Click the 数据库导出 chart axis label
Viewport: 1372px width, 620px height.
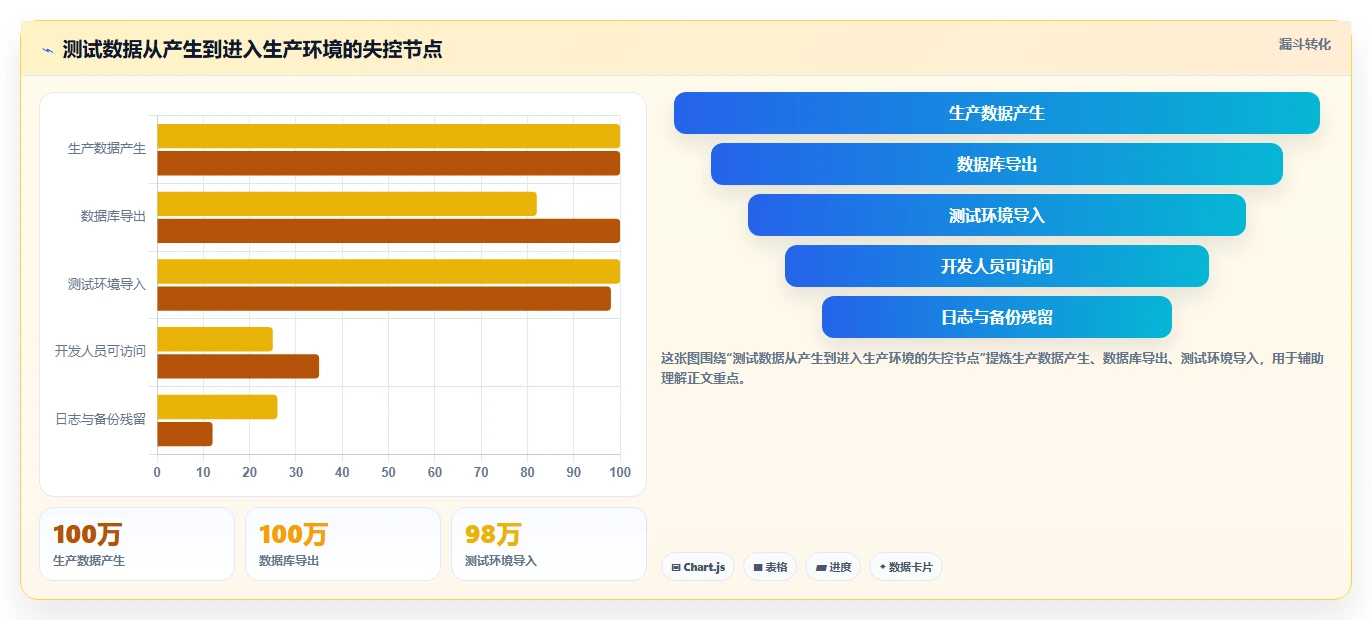(113, 216)
